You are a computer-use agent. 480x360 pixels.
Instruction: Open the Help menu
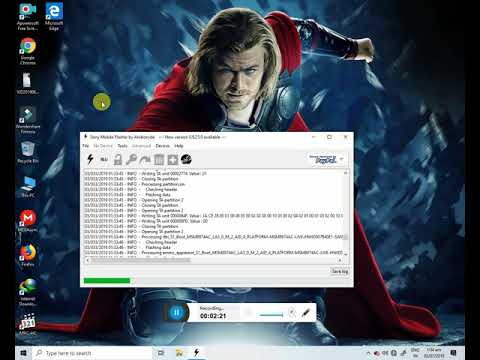(179, 146)
